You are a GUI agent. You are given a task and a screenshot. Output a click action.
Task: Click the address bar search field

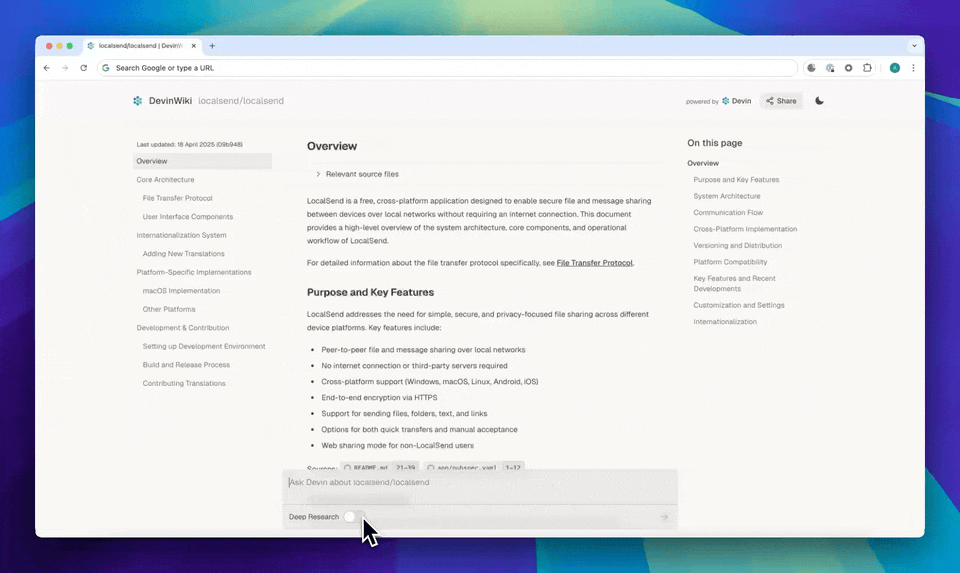[447, 68]
